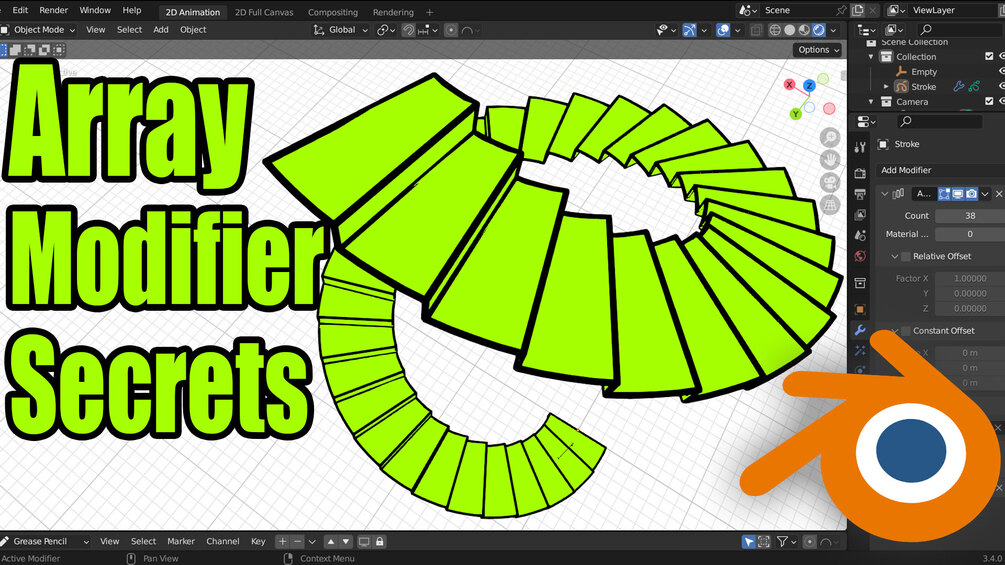Open the Options dropdown in the viewport
This screenshot has height=565, width=1005.
tap(818, 49)
